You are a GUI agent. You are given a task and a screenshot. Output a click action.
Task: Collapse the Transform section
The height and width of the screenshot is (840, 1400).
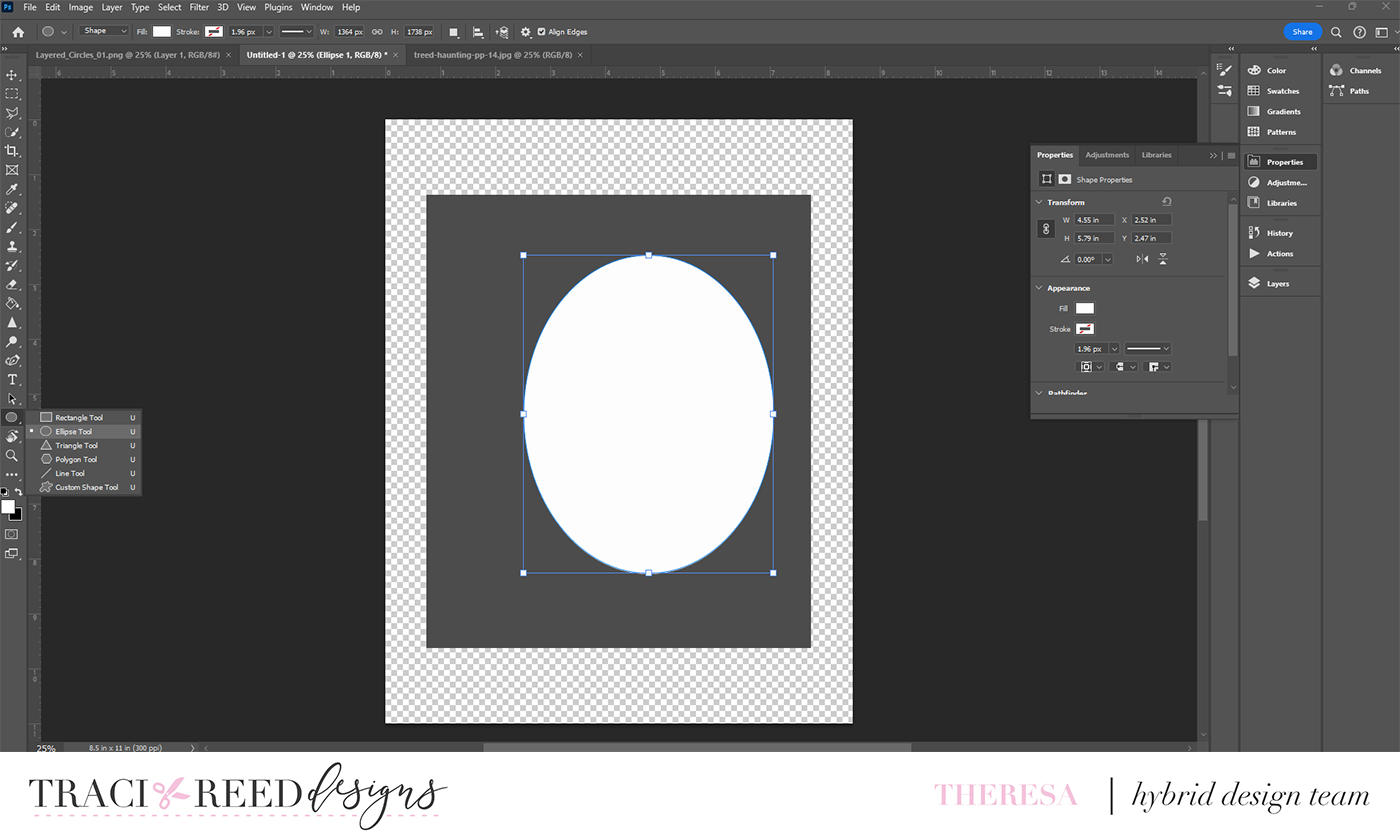click(1038, 201)
